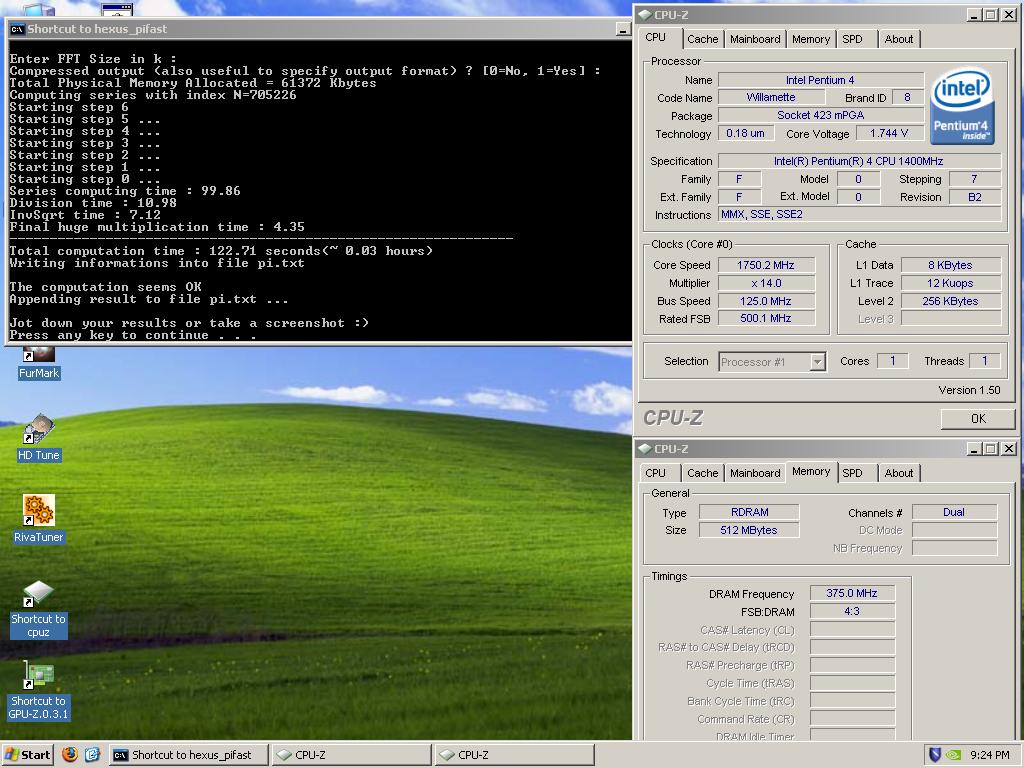The width and height of the screenshot is (1024, 768).
Task: Click the 12 Kuops L1 Trace field
Action: 951,283
